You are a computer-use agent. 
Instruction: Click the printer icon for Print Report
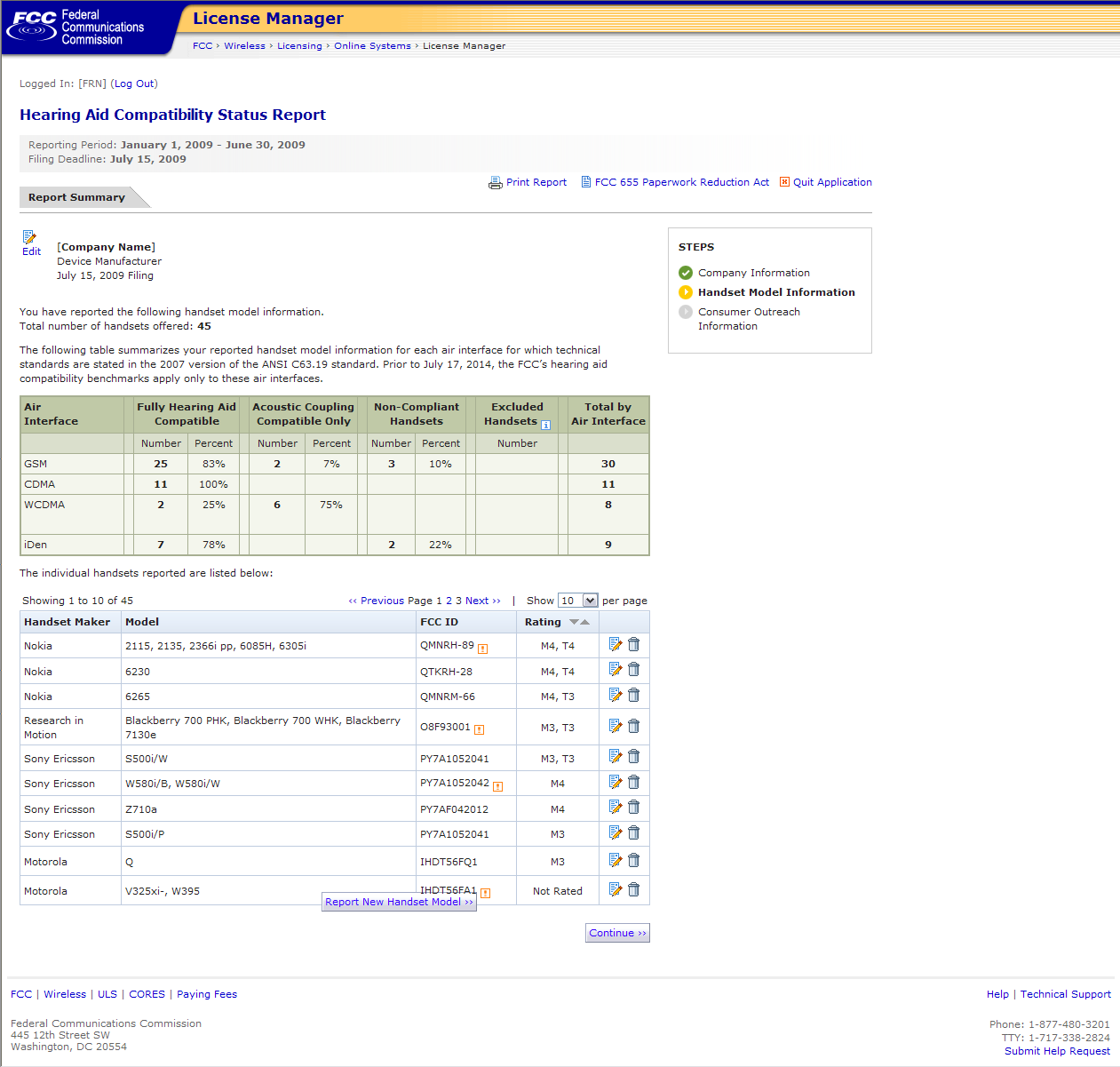pos(495,183)
